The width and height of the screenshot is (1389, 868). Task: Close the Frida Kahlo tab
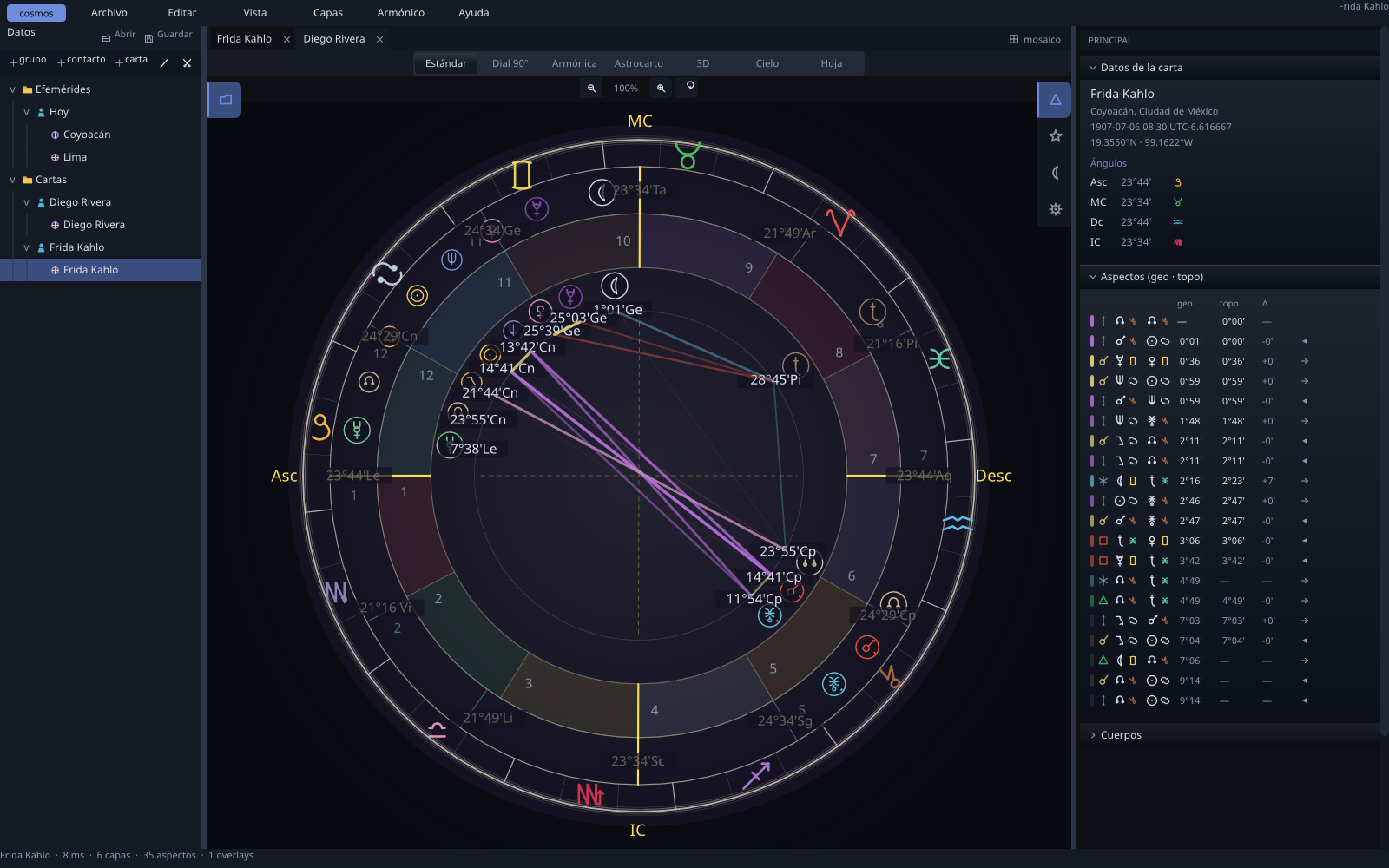(286, 39)
